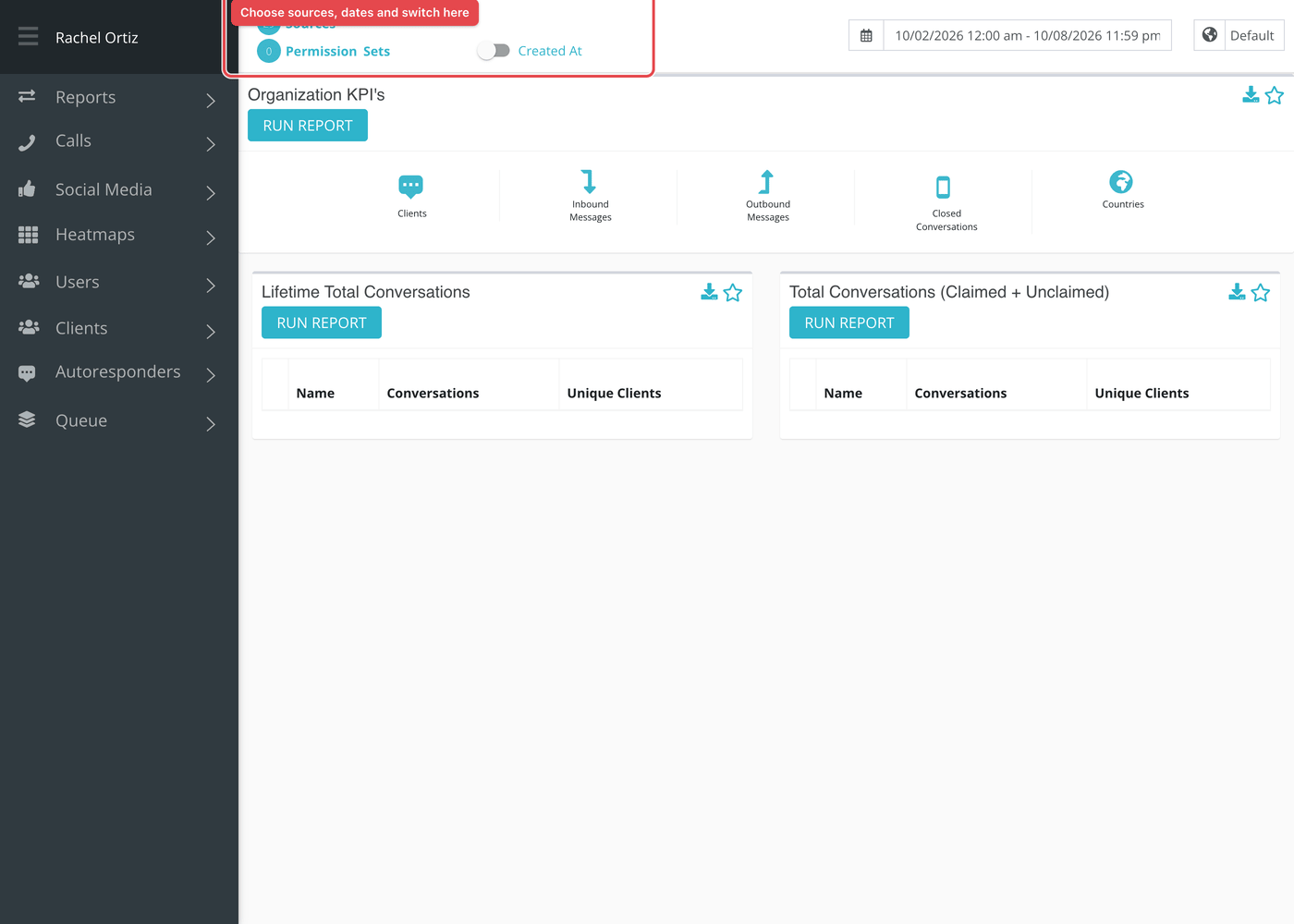
Task: Run the Organization KPI's report
Action: [308, 126]
